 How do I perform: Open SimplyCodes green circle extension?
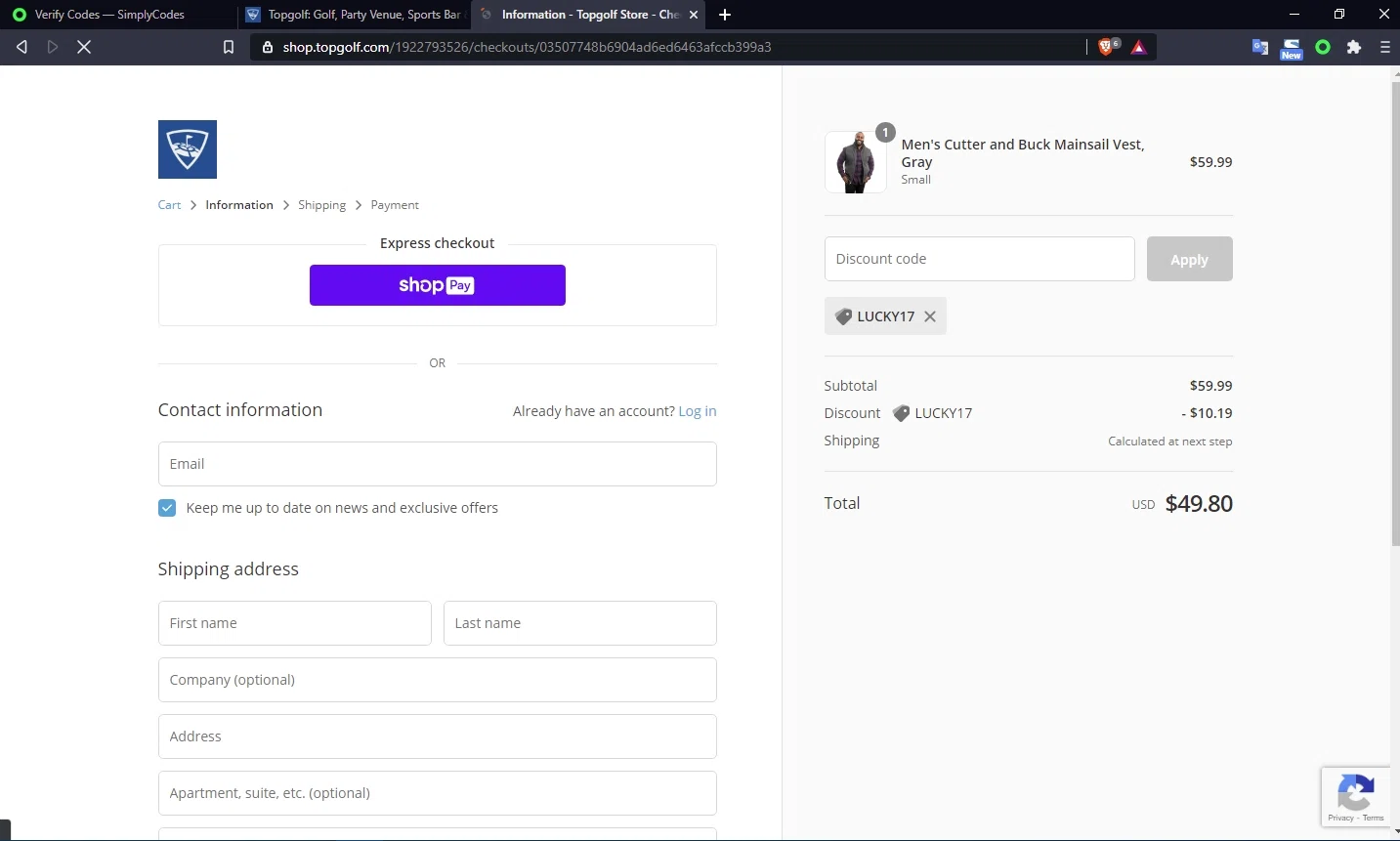point(1323,47)
